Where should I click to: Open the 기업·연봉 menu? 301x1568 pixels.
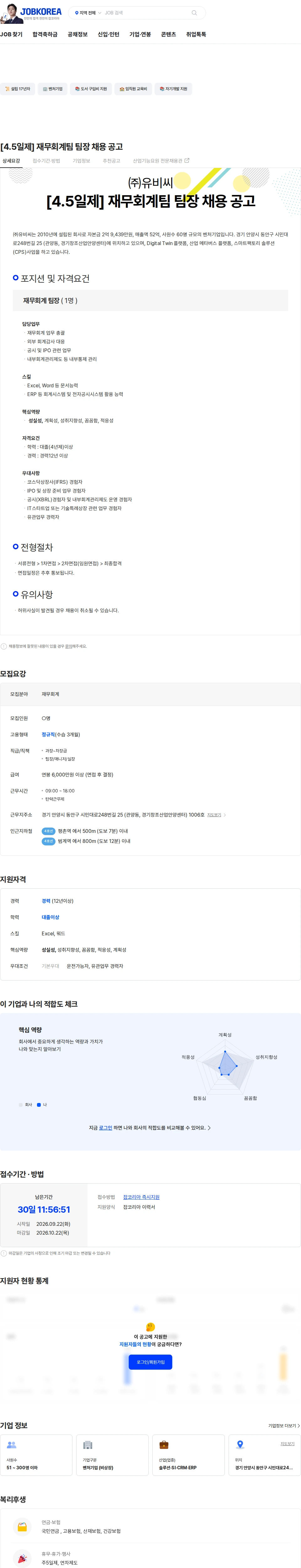(x=140, y=35)
